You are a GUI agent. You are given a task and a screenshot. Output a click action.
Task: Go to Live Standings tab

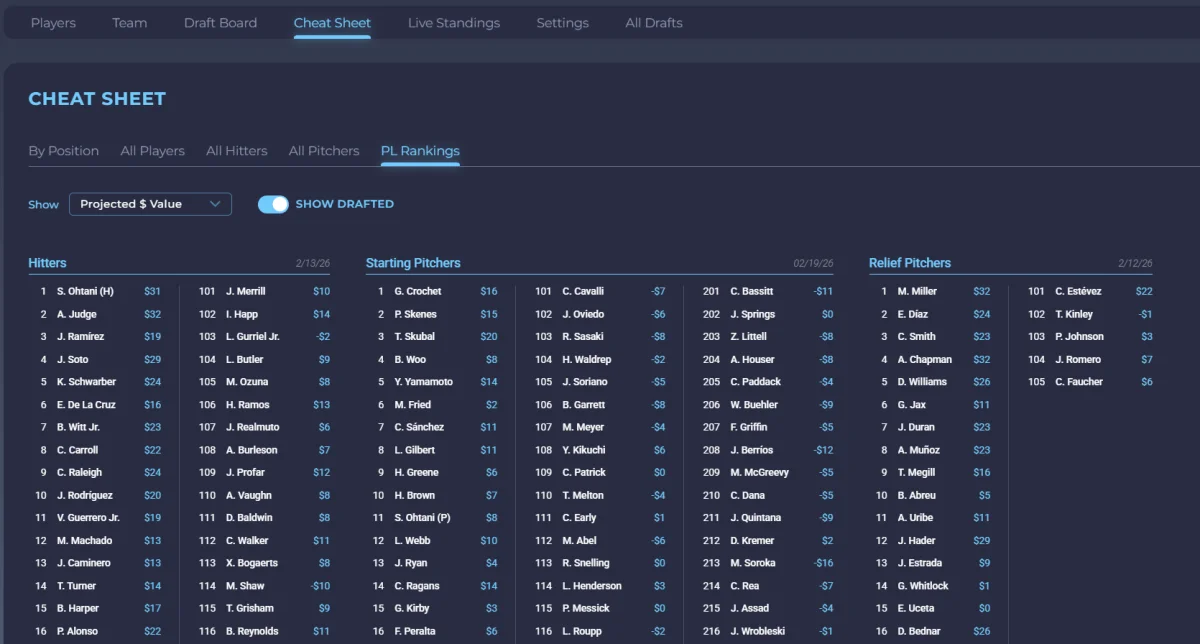point(454,22)
